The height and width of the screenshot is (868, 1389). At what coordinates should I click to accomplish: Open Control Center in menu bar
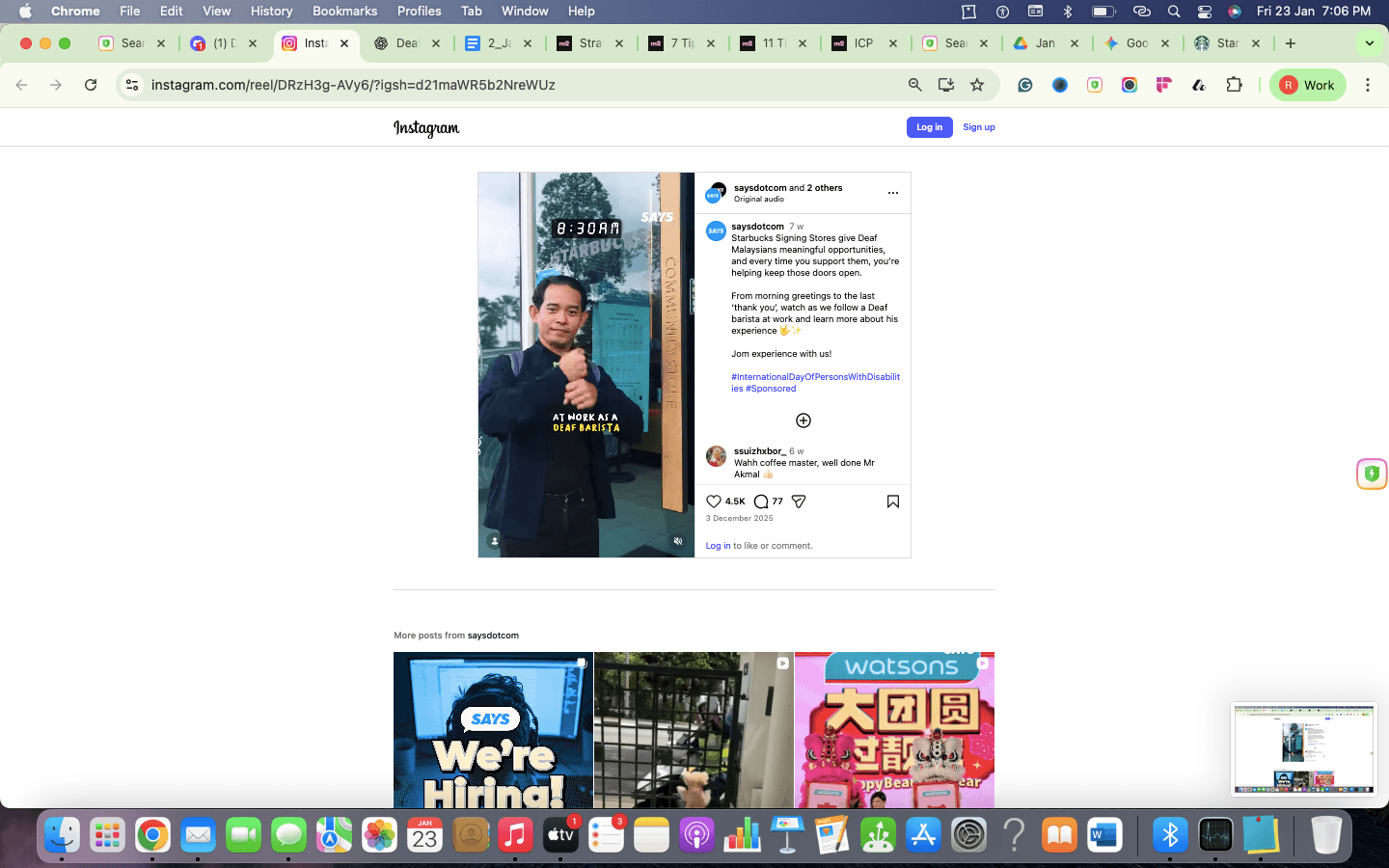click(x=1205, y=12)
